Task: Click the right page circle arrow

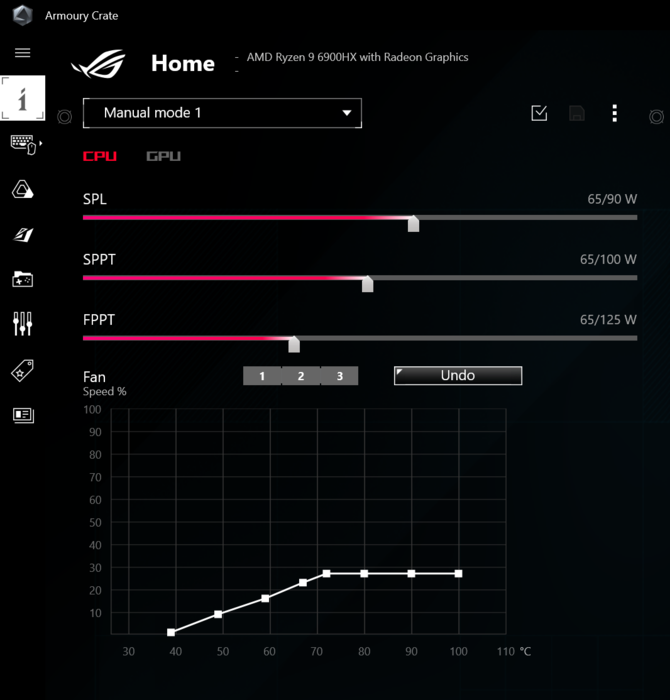Action: coord(656,117)
